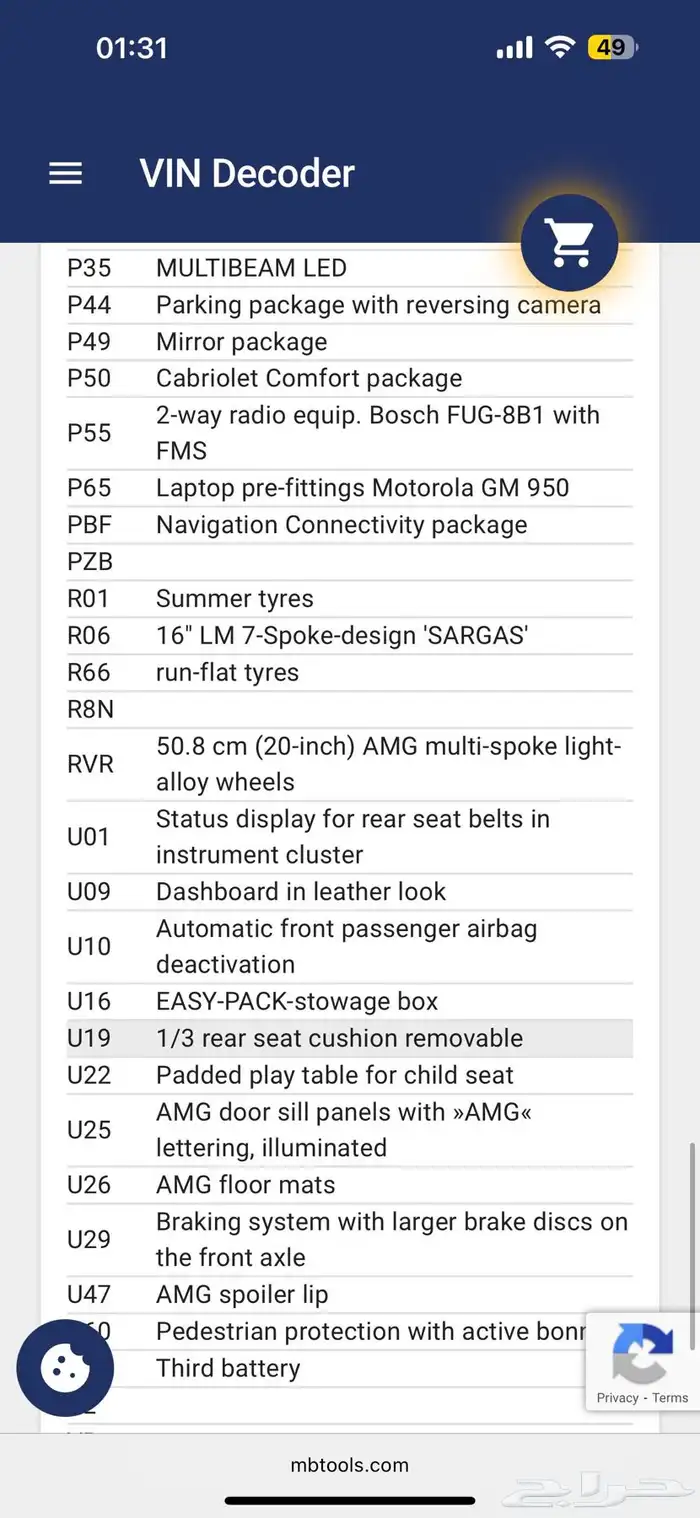Image resolution: width=700 pixels, height=1518 pixels.
Task: Tap the mbtools.com address bar
Action: [349, 1465]
